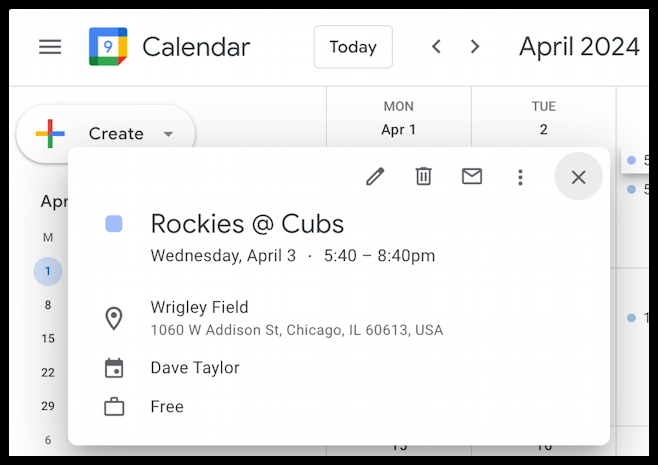Click the address 1060 W Addison St

[x=297, y=330]
